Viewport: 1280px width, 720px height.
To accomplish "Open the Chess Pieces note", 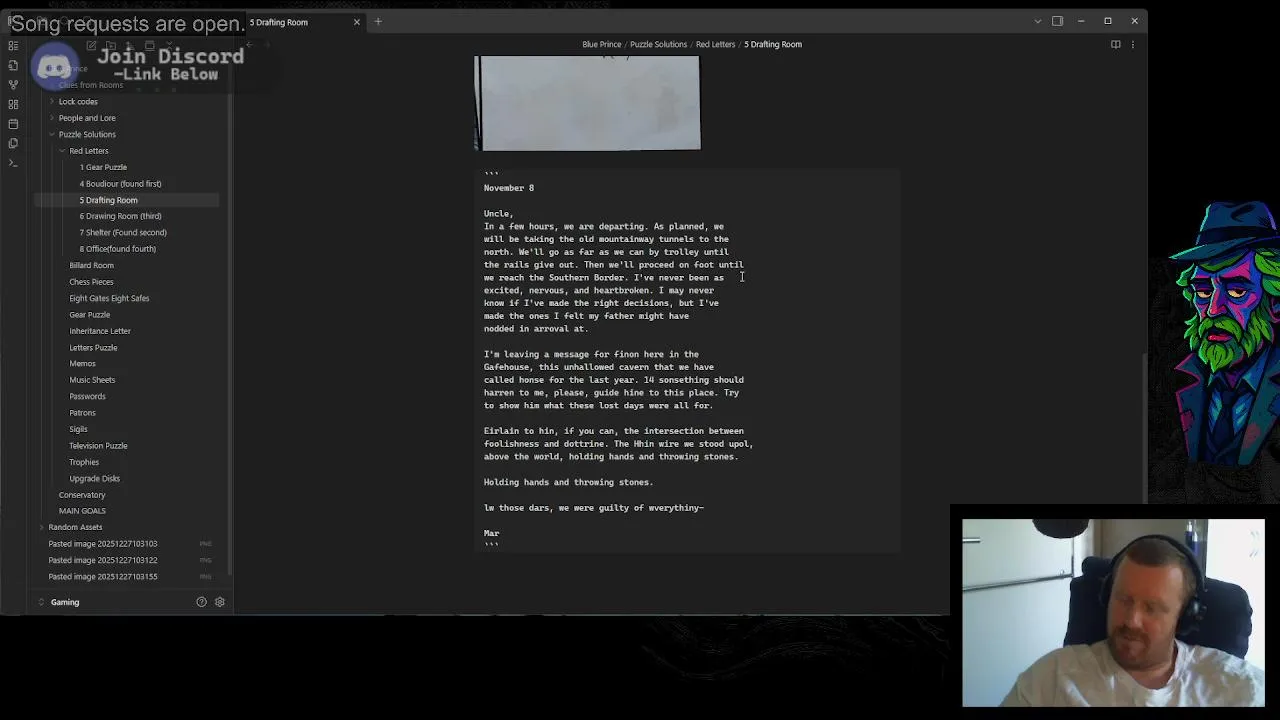I will (x=91, y=282).
